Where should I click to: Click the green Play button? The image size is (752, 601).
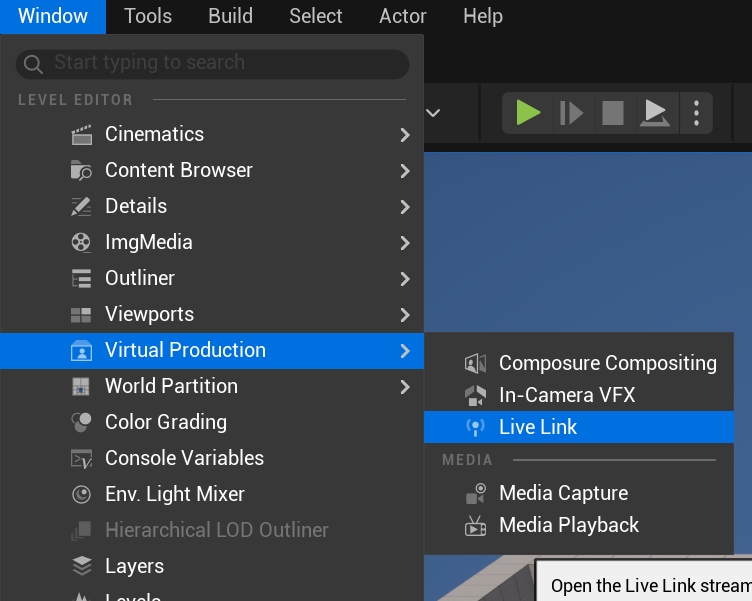528,112
